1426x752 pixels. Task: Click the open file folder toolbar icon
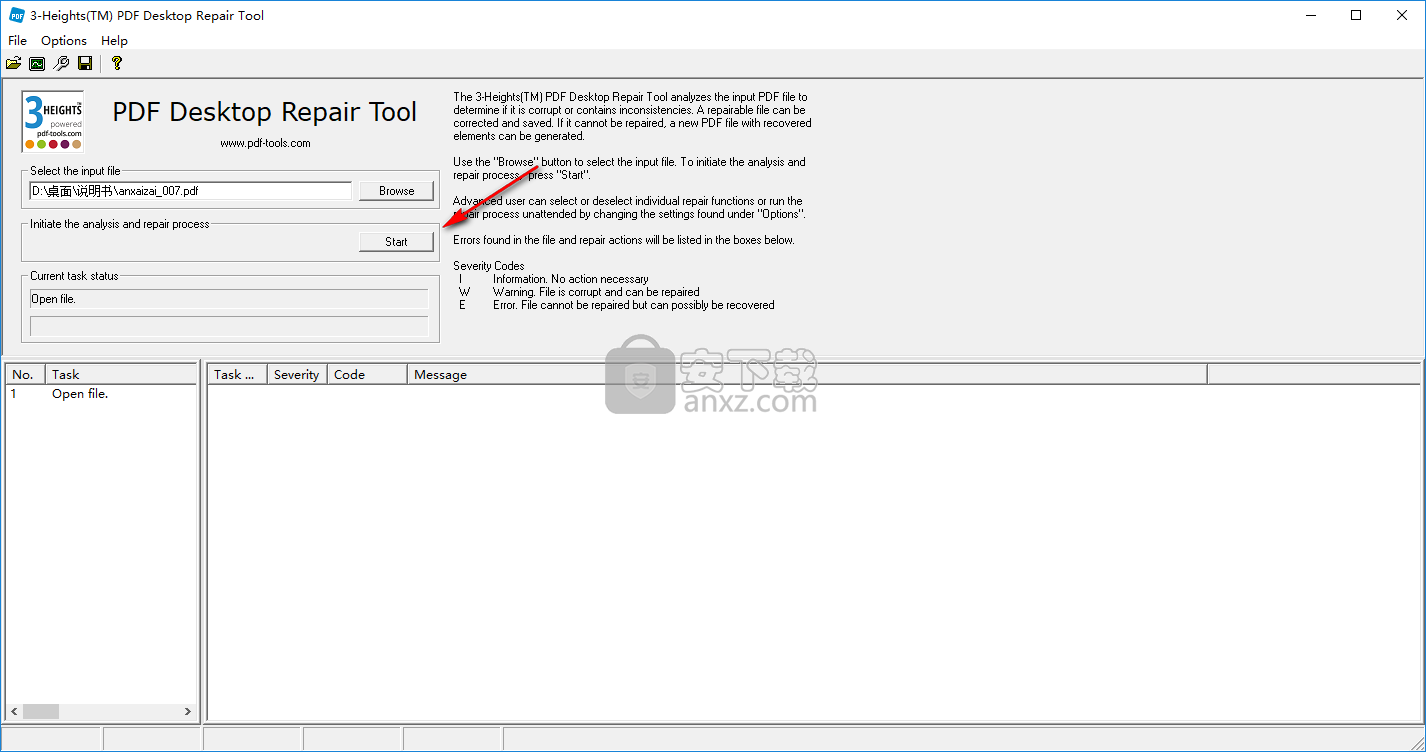(x=13, y=63)
